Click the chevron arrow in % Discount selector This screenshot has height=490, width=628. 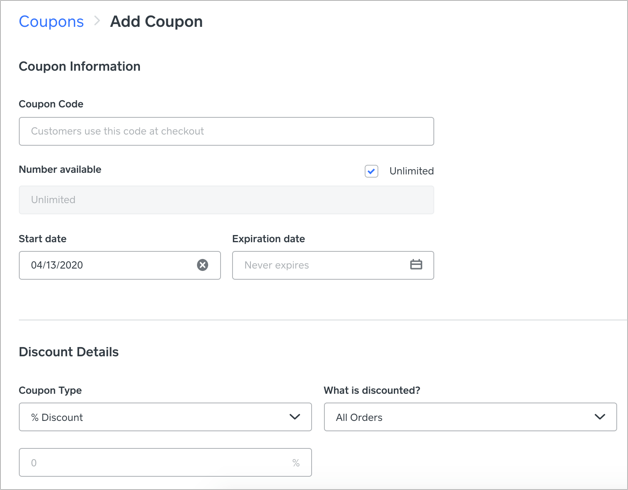[x=295, y=417]
